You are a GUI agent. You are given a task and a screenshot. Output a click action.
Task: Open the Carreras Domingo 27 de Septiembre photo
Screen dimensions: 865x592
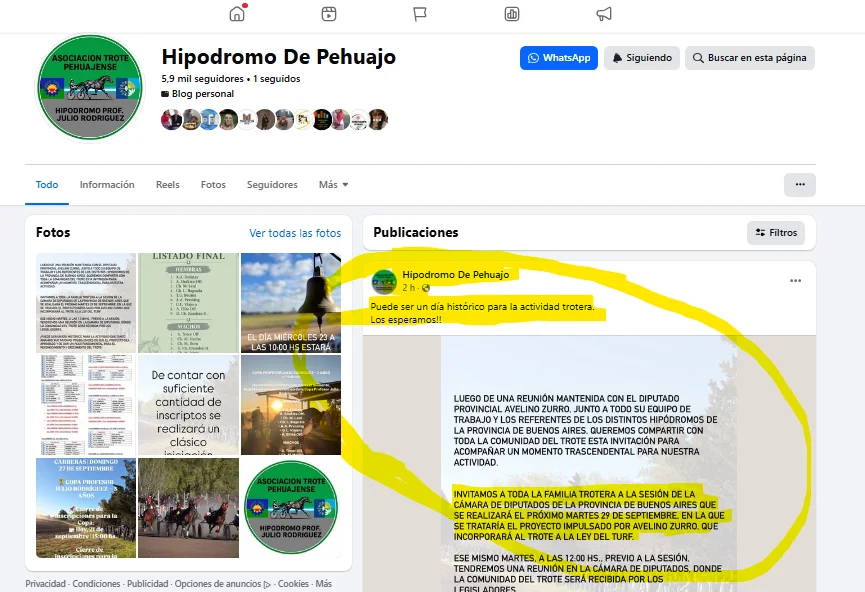[86, 508]
